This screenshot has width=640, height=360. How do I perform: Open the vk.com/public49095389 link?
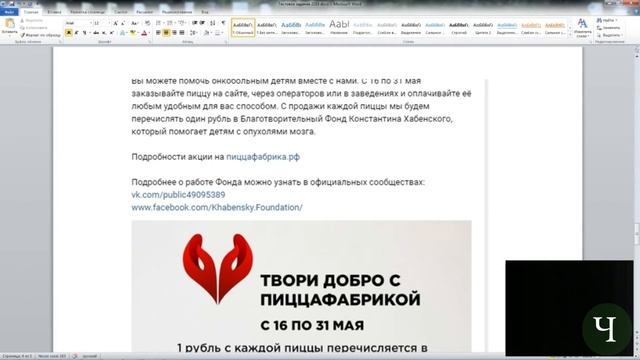[178, 195]
